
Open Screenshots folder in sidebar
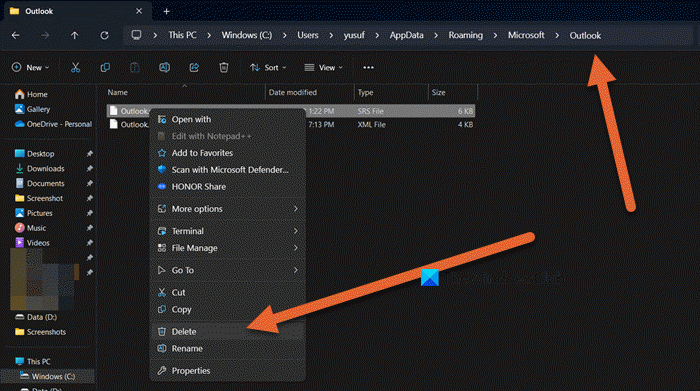click(x=40, y=332)
